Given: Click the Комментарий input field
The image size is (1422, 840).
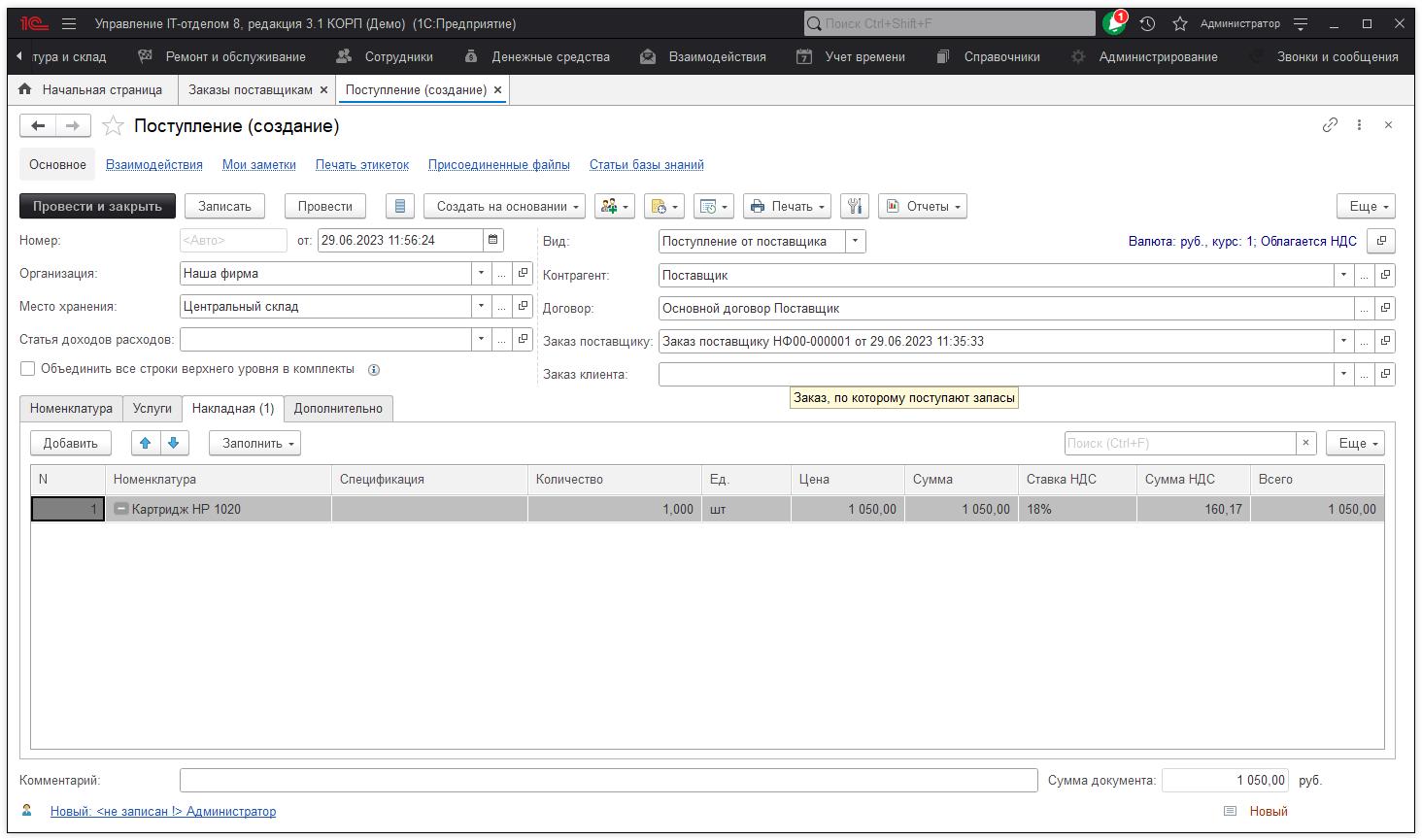Looking at the screenshot, I should [x=608, y=780].
